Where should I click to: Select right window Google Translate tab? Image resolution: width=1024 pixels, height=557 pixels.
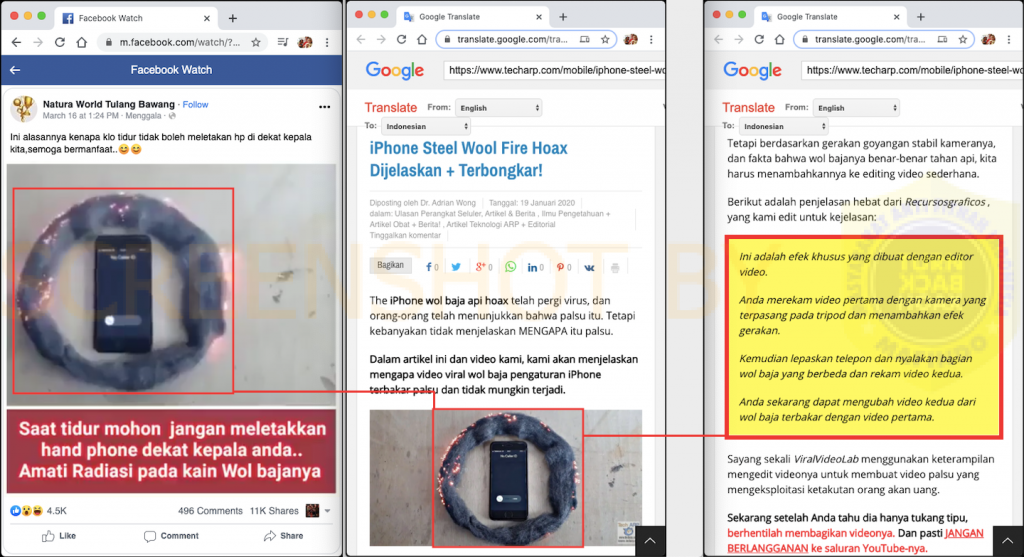coord(830,16)
